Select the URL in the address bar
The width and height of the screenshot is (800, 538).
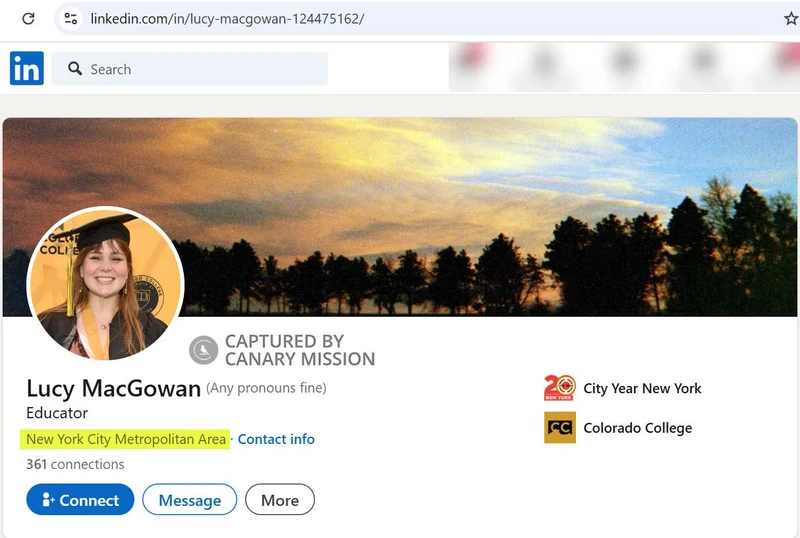[x=227, y=19]
